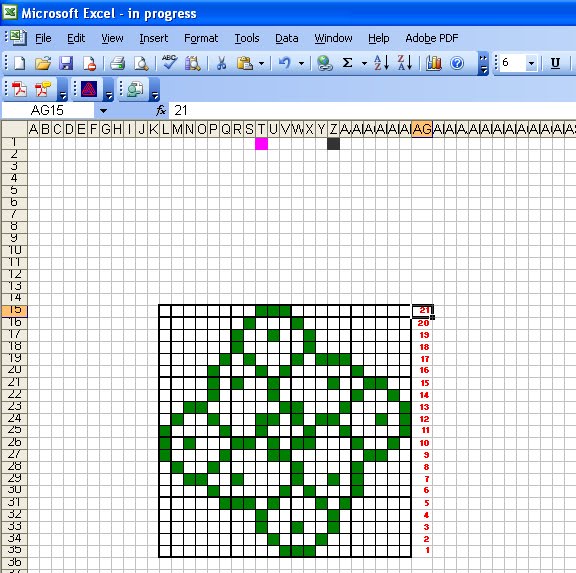
Task: Paste using the clipboard icon
Action: click(245, 63)
